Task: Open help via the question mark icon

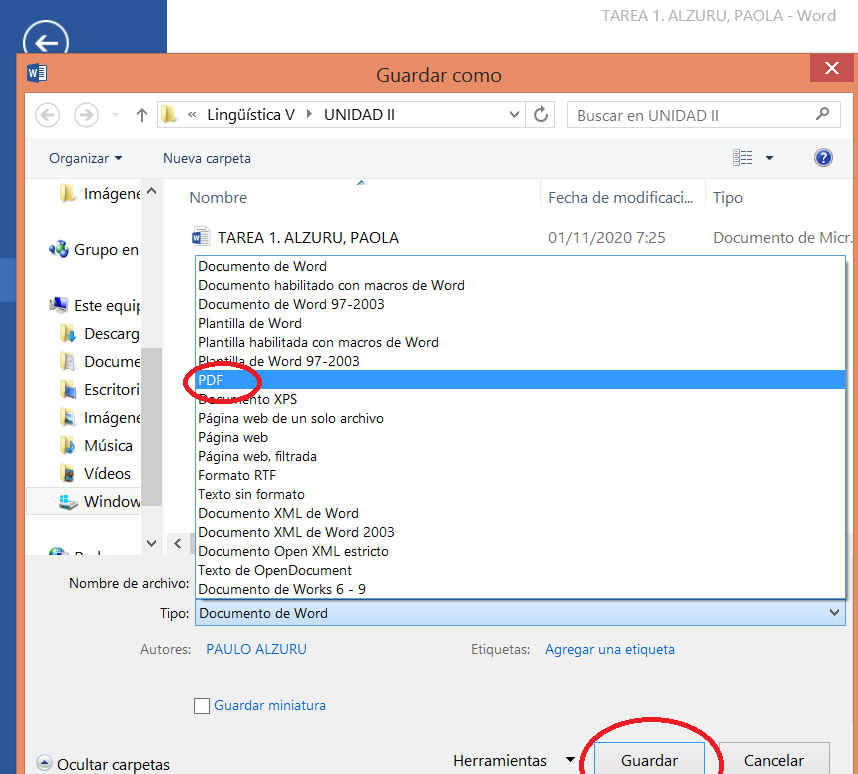Action: click(x=822, y=157)
